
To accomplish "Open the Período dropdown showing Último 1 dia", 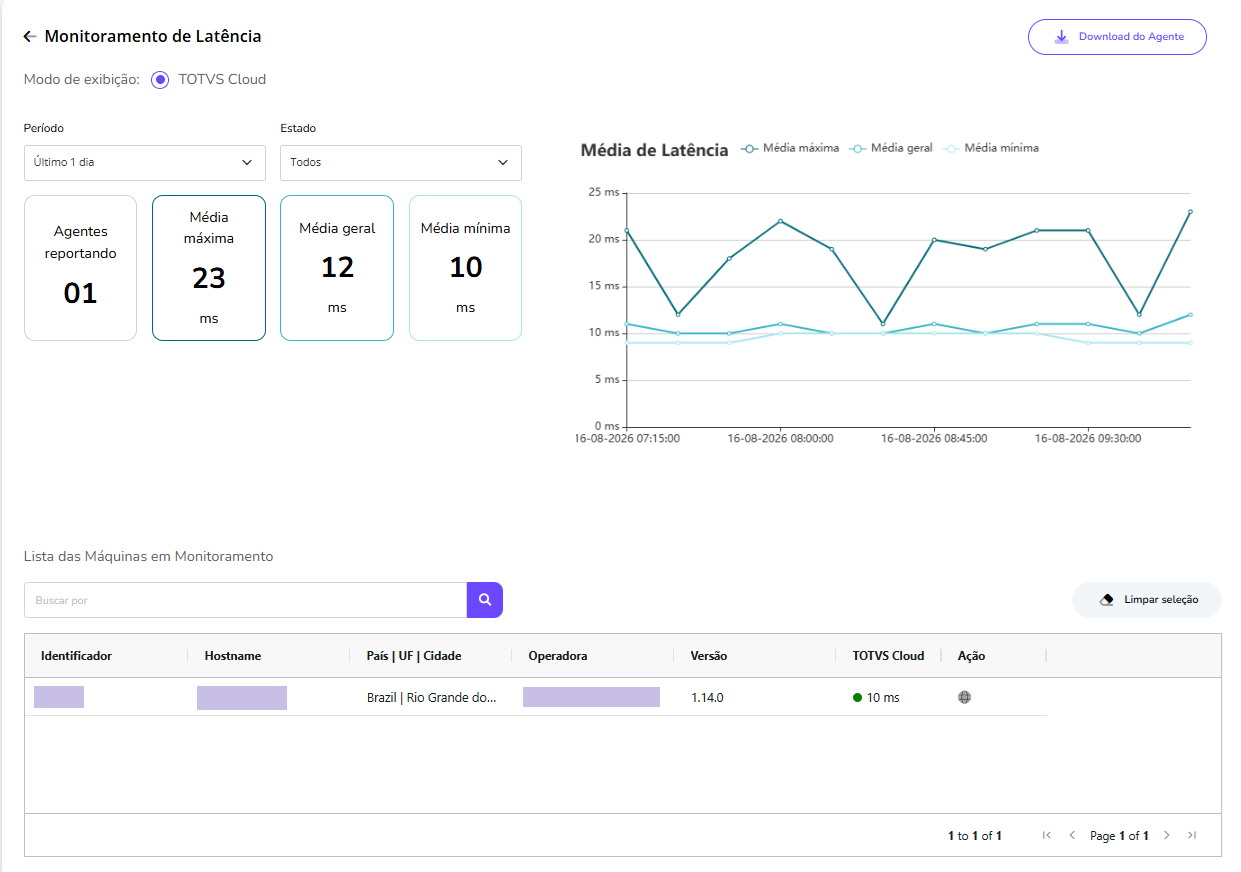I will [x=145, y=162].
